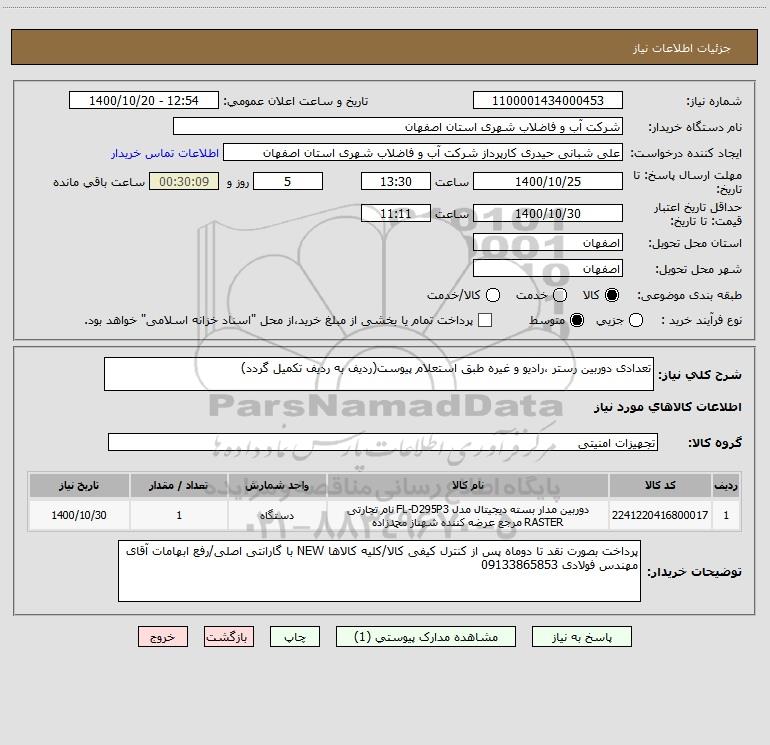Screen dimensions: 770x745
Task: Click the product name cell FL-D295P3
Action: [468, 515]
